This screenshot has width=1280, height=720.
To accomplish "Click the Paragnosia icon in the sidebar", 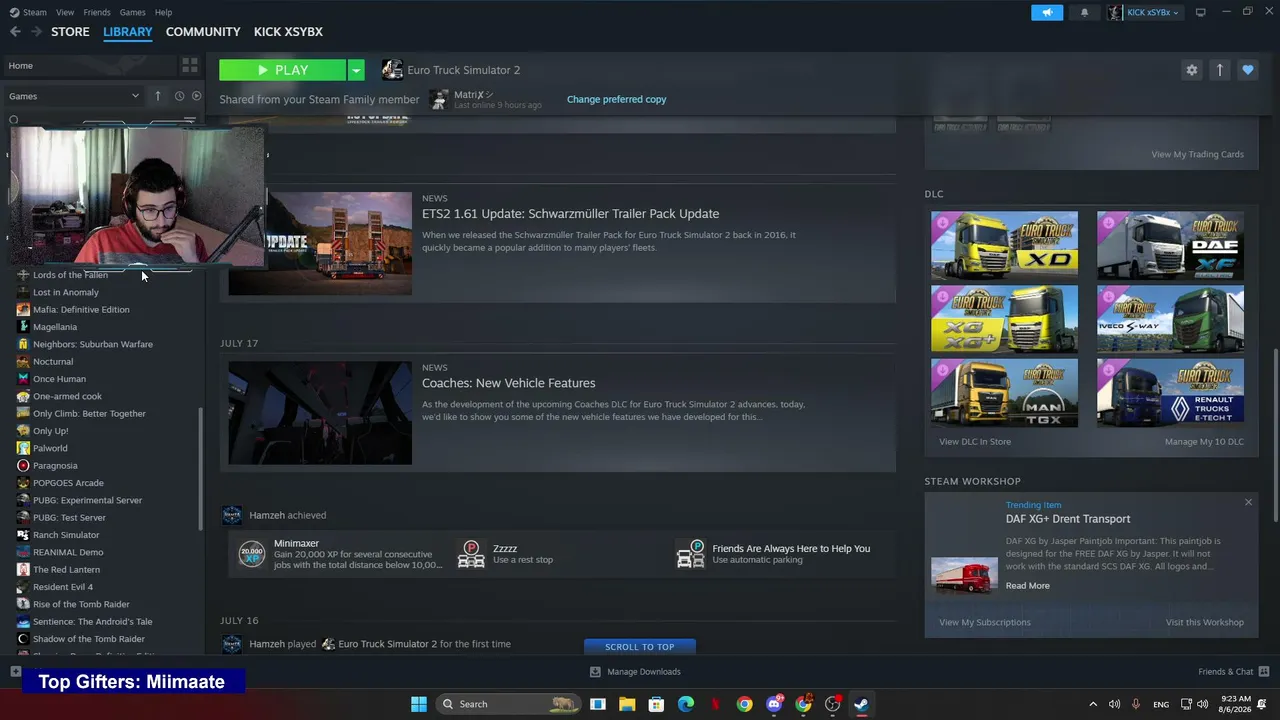I will 23,466.
